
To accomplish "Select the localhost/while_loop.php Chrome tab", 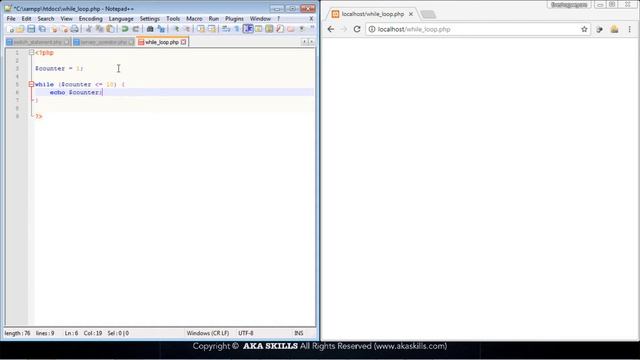I will point(372,14).
